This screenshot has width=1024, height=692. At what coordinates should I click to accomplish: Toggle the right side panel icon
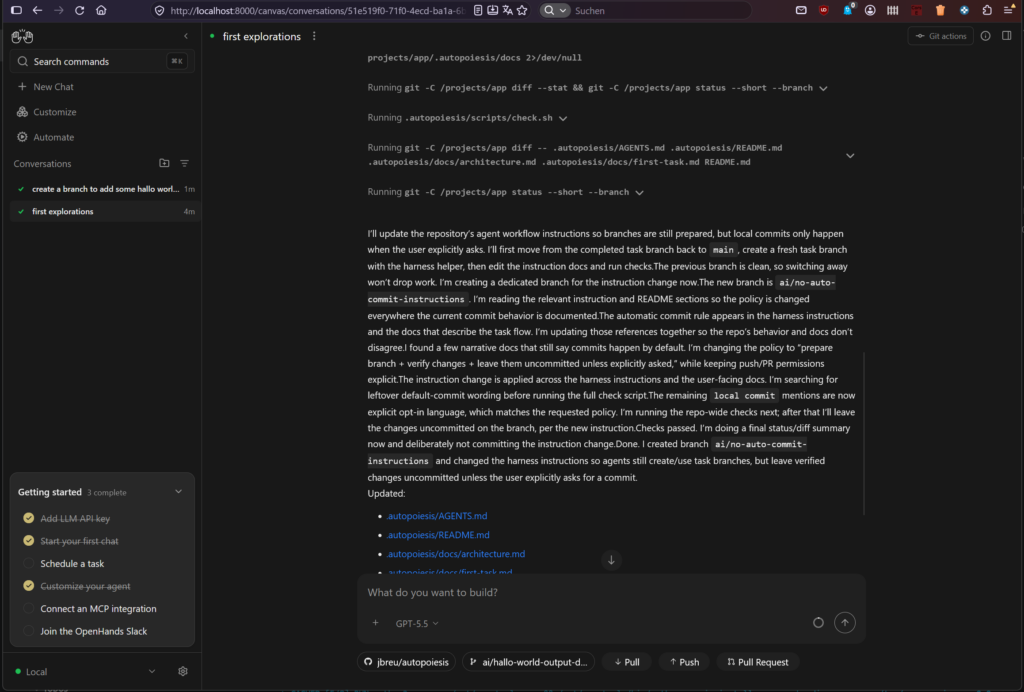coord(1006,36)
